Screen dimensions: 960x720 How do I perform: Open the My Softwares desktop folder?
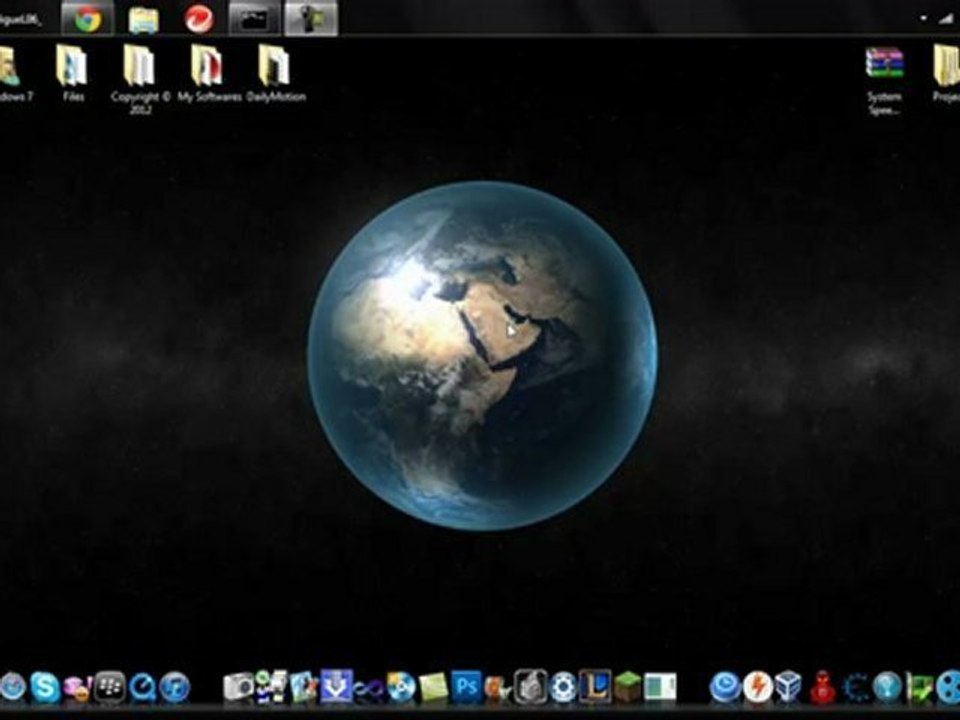tap(209, 72)
